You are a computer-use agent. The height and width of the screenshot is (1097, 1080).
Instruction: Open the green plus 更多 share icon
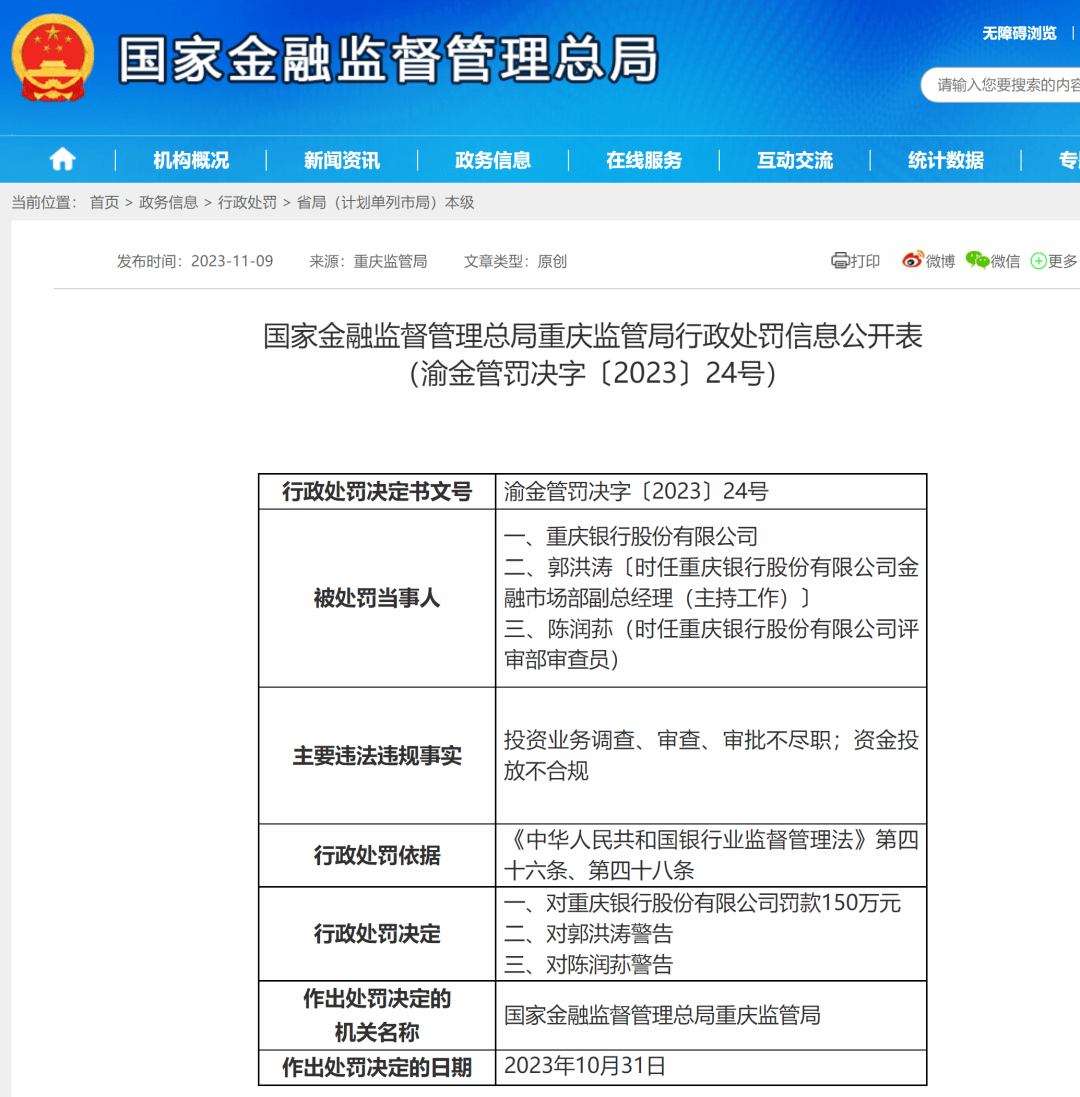click(1039, 261)
